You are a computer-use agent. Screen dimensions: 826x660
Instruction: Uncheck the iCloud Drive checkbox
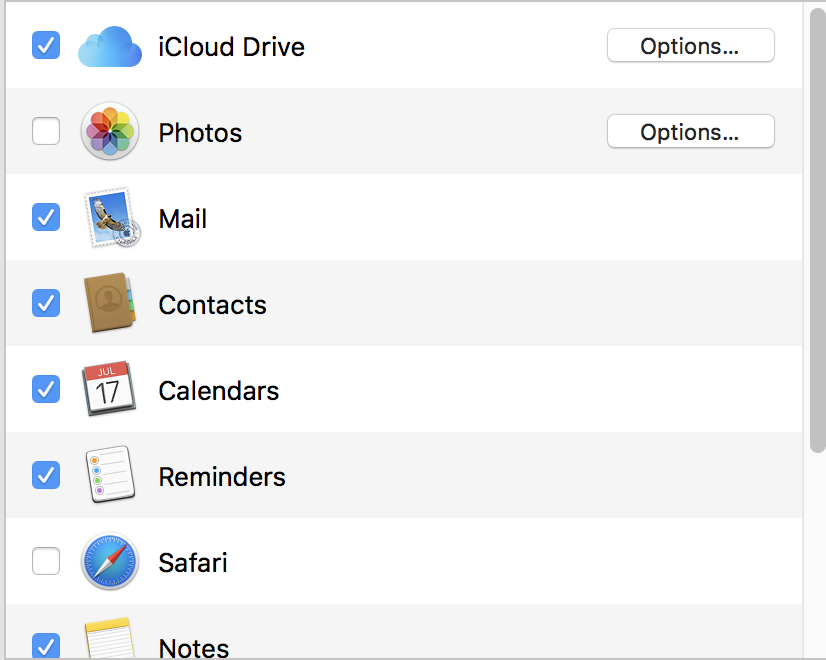(46, 45)
